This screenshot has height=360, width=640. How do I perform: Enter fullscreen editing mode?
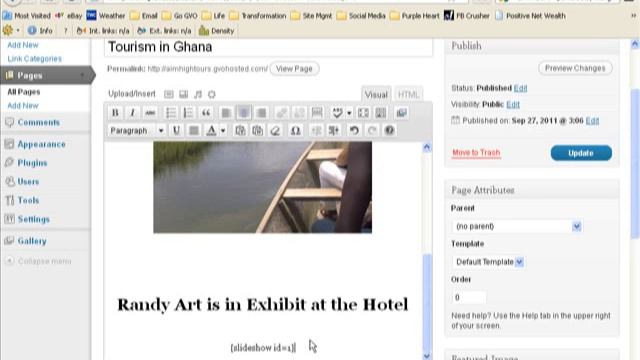[363, 113]
